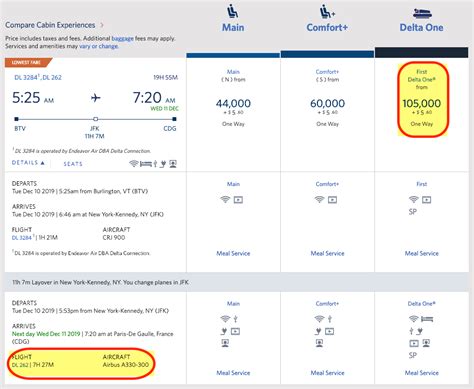Select the Main 44,000 miles fare
Screen dimensions: 474x389
233,104
